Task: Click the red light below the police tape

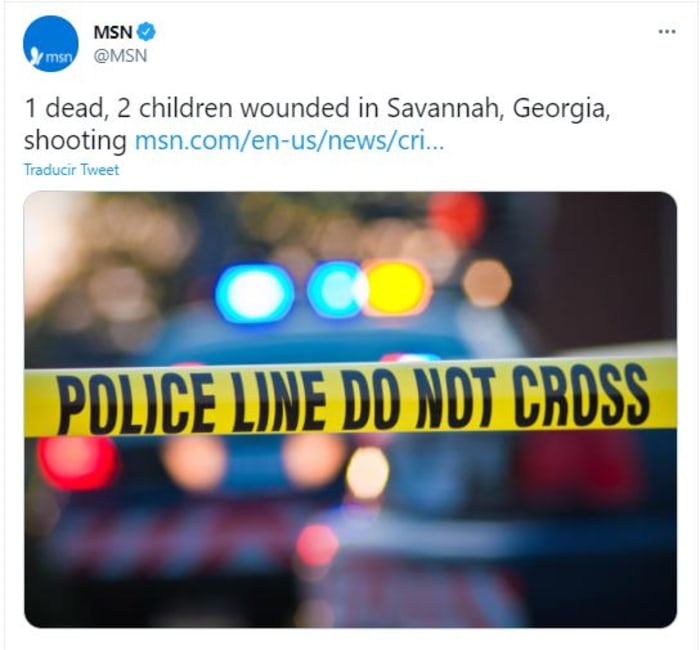Action: click(x=78, y=462)
